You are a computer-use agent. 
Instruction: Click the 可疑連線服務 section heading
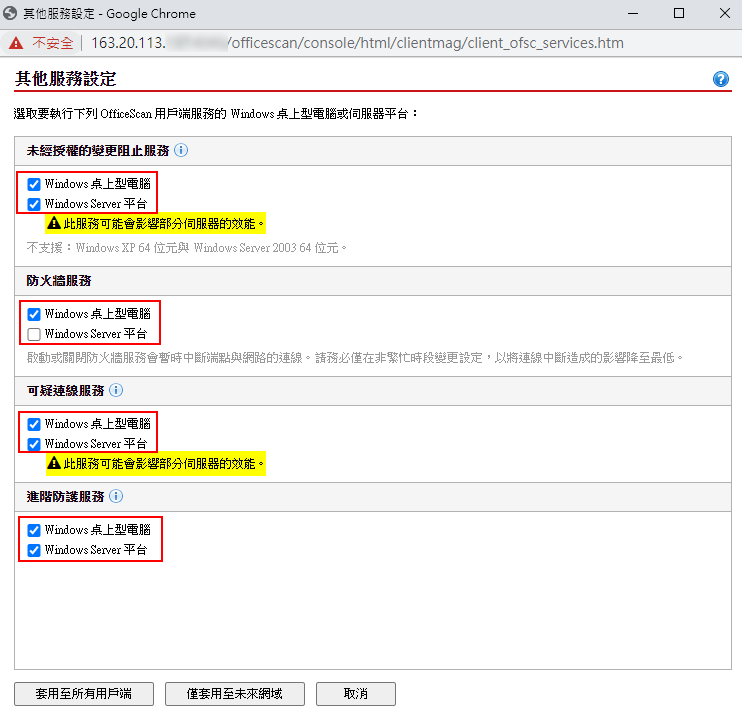click(x=65, y=391)
